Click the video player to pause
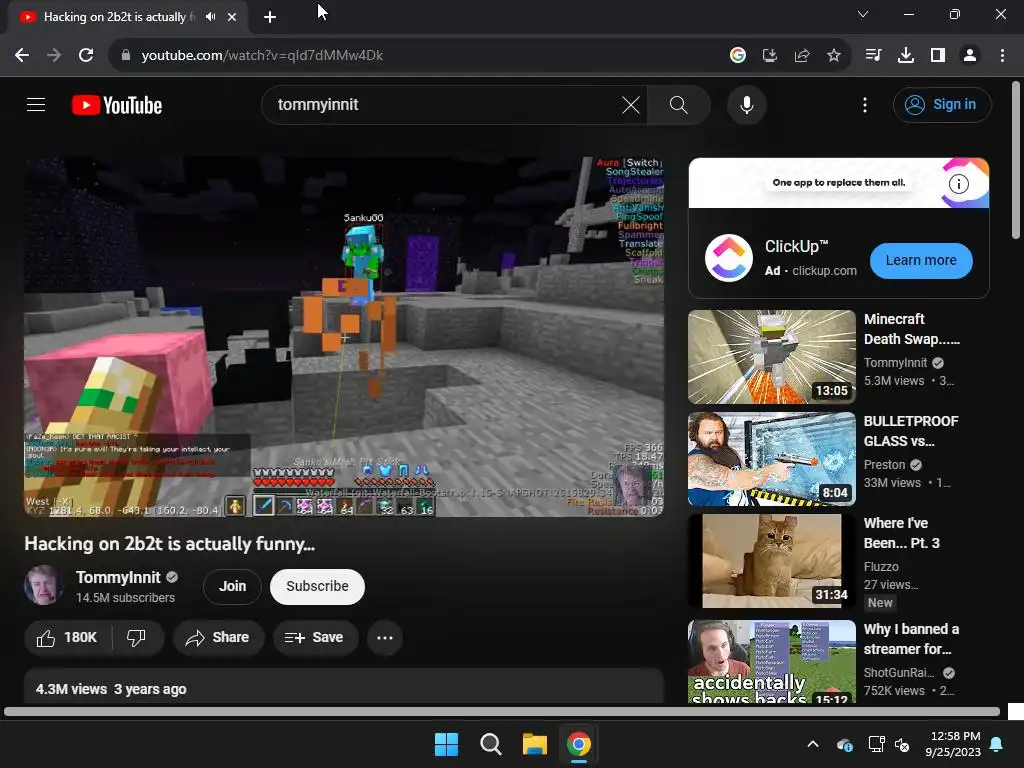The image size is (1024, 768). [x=344, y=336]
